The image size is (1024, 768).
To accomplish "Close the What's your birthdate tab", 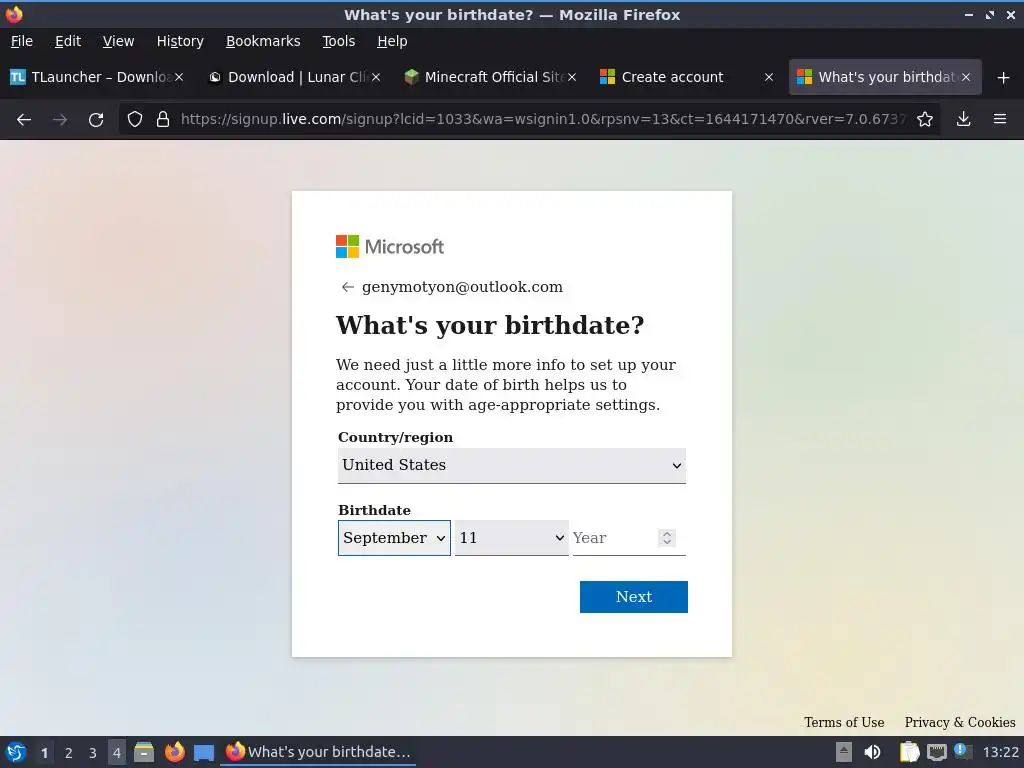I will tap(966, 77).
